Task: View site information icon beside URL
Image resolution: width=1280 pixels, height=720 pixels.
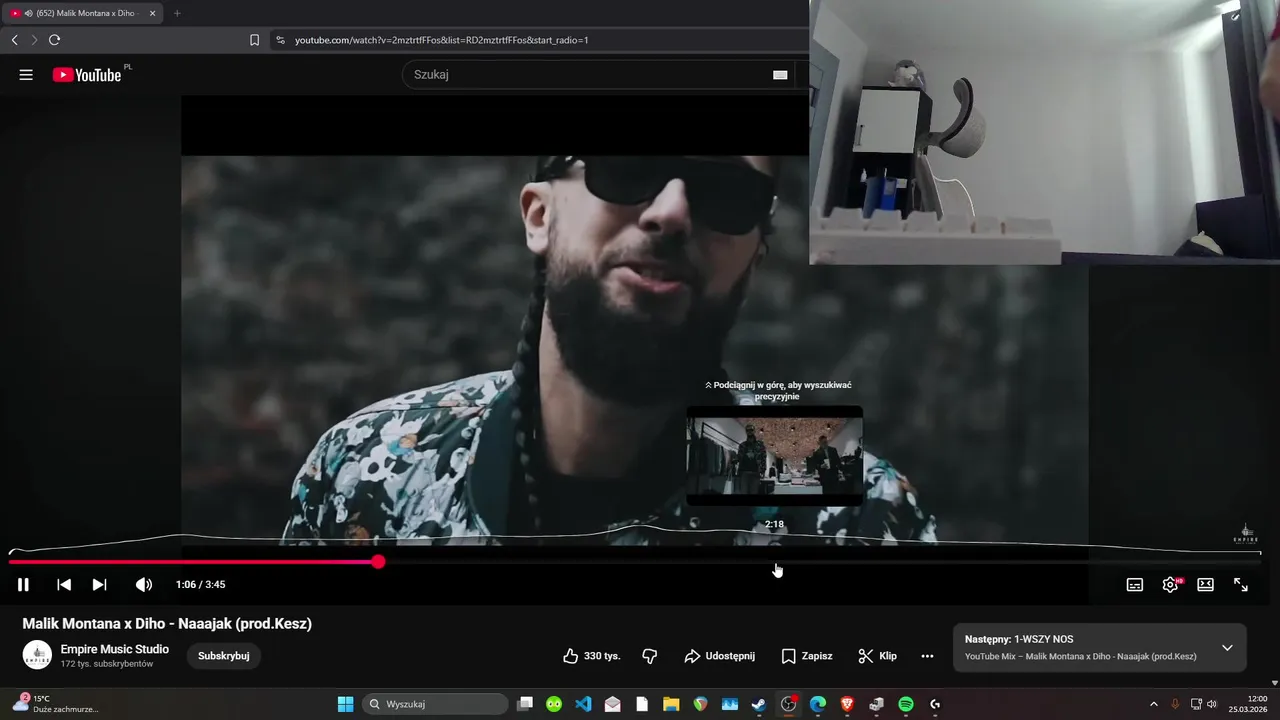Action: point(280,40)
